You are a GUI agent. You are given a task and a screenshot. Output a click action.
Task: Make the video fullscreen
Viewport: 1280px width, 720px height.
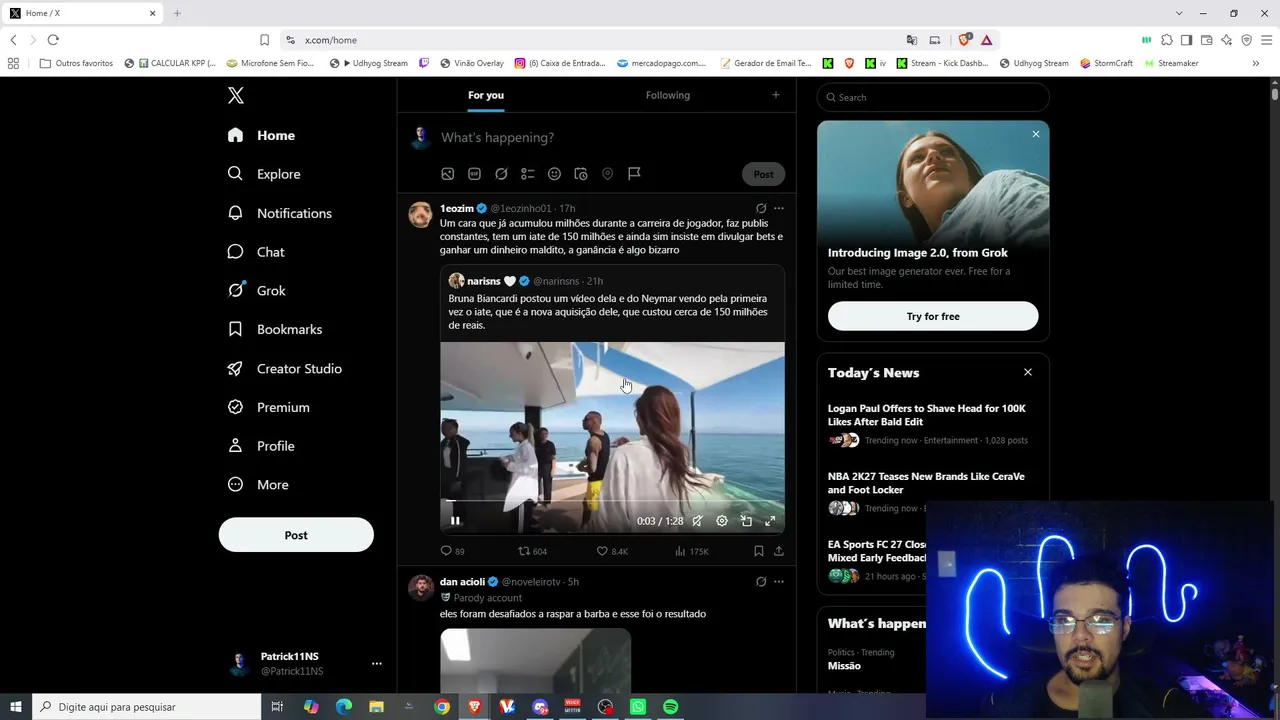coord(770,521)
